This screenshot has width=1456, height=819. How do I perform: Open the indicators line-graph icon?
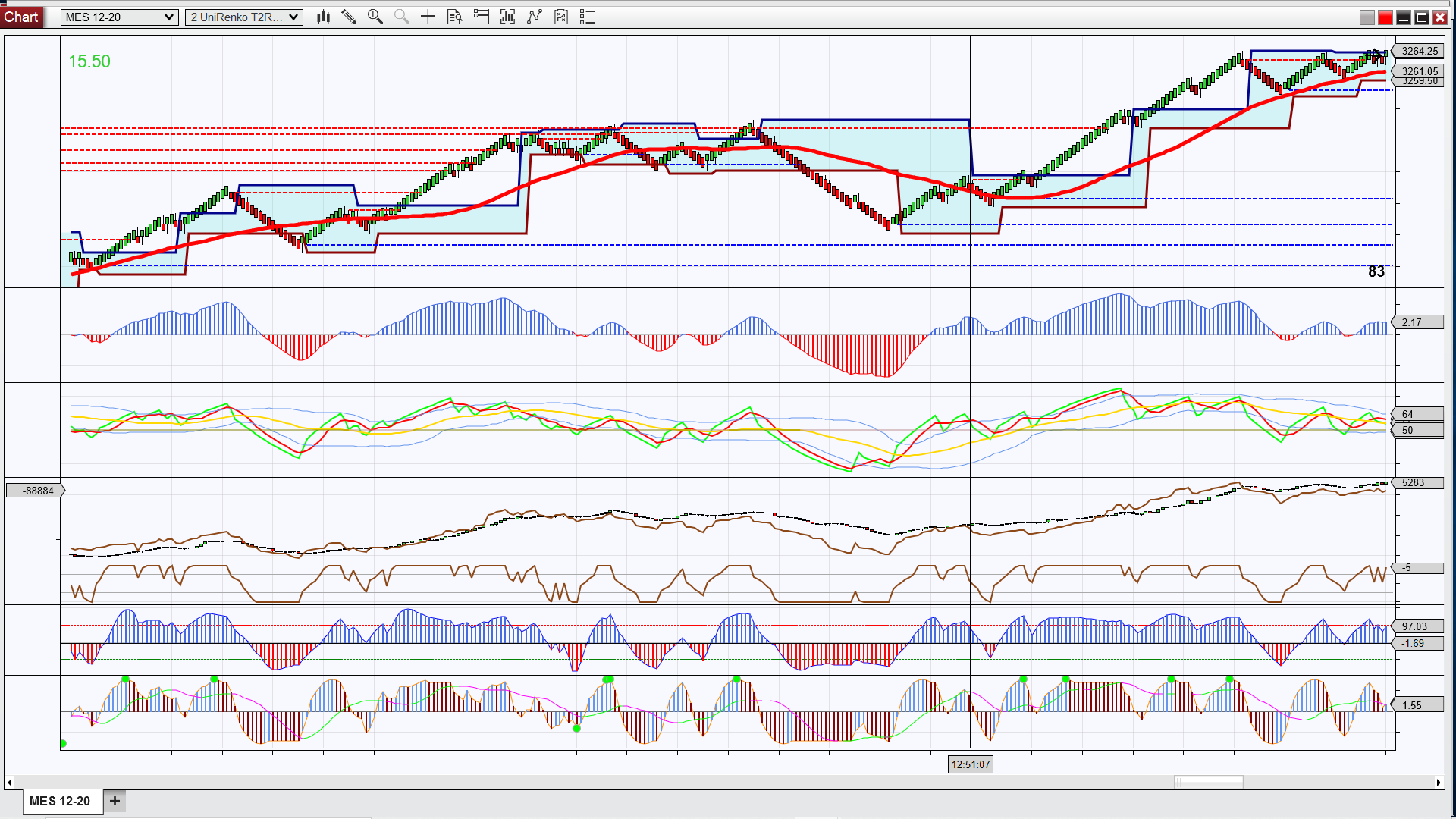(x=534, y=17)
